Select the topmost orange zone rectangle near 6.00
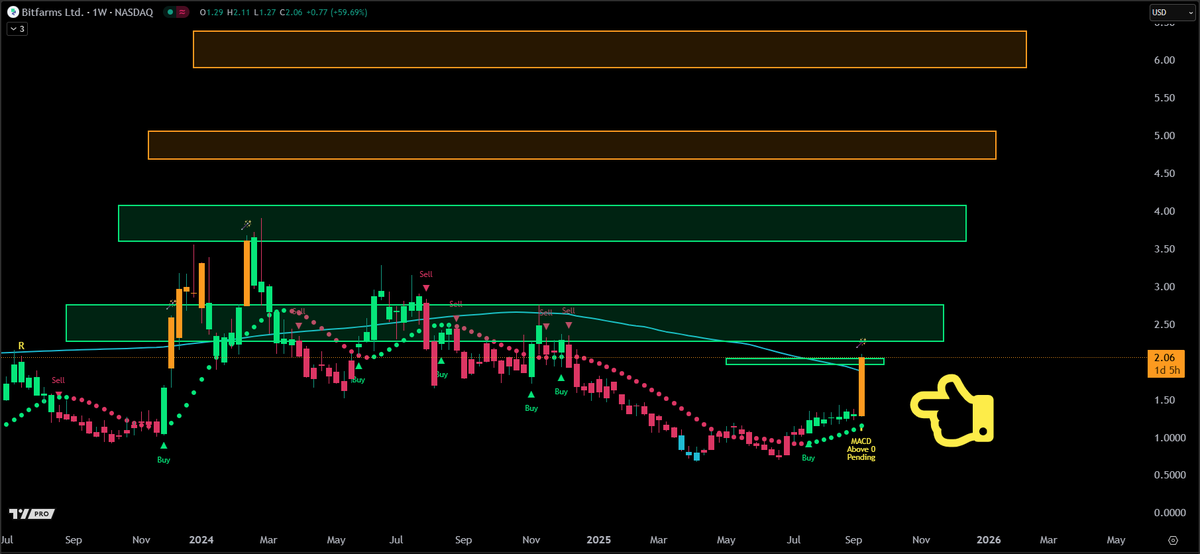The height and width of the screenshot is (554, 1200). coord(610,49)
